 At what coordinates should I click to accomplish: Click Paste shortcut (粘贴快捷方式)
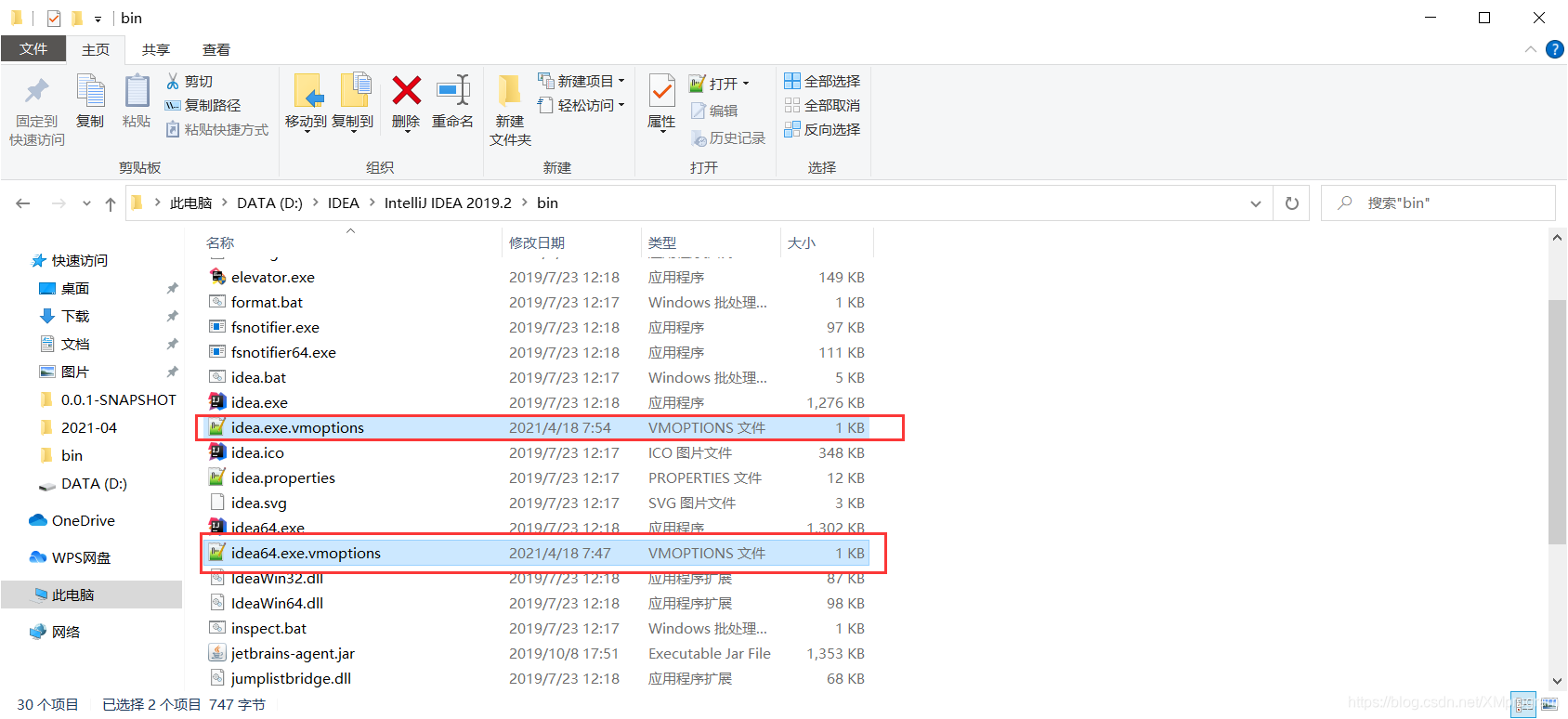216,130
